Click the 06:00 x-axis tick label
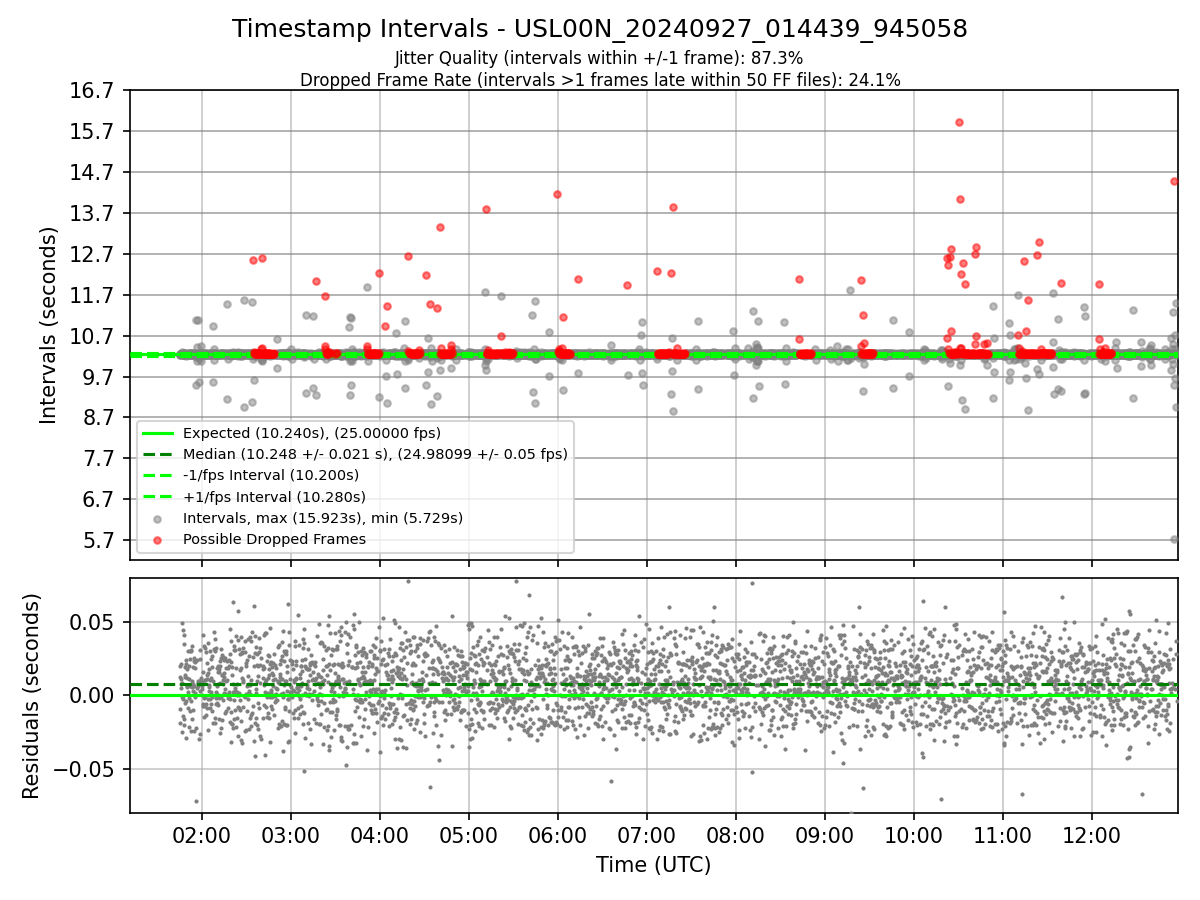This screenshot has height=900, width=1200. [558, 834]
